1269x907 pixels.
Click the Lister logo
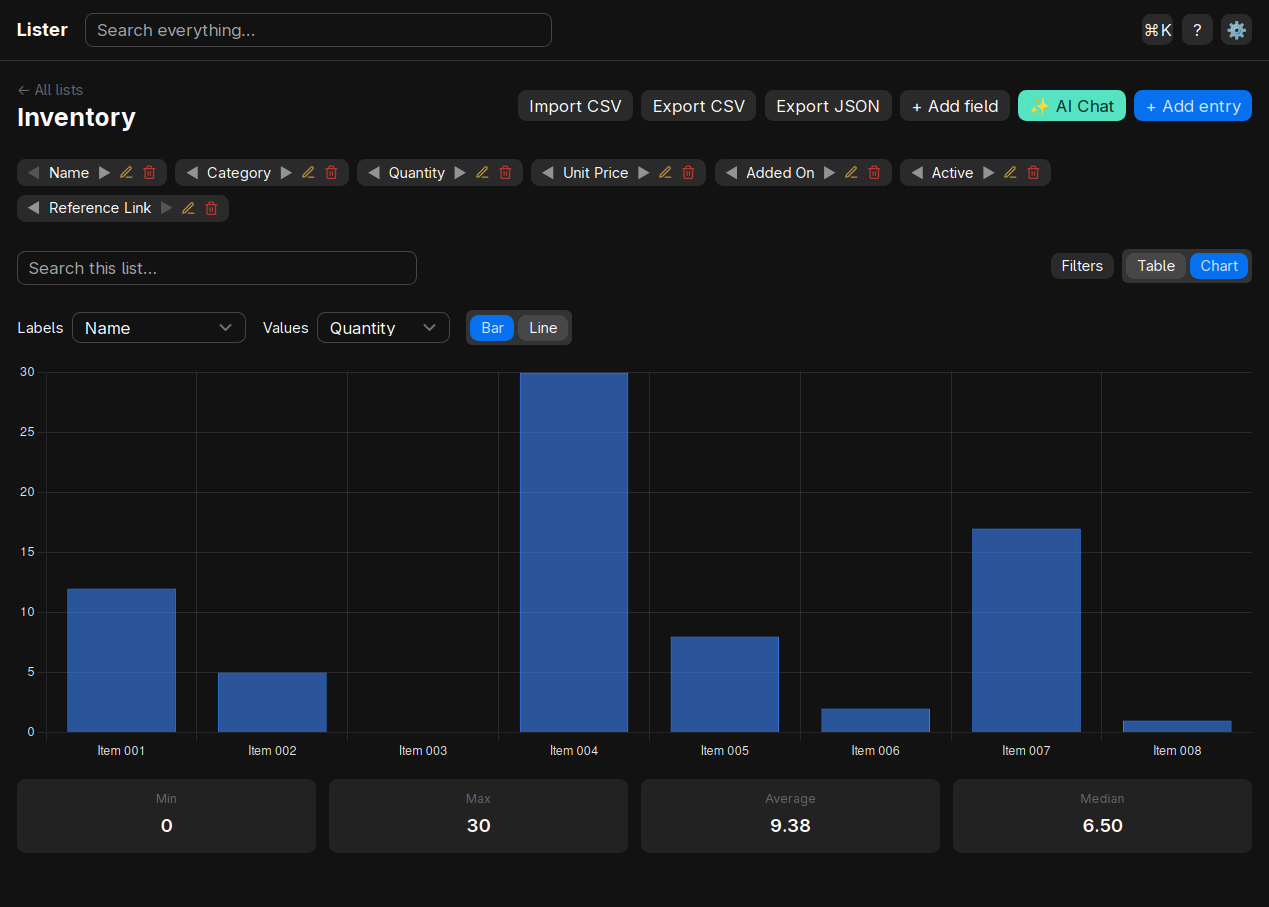pyautogui.click(x=42, y=30)
